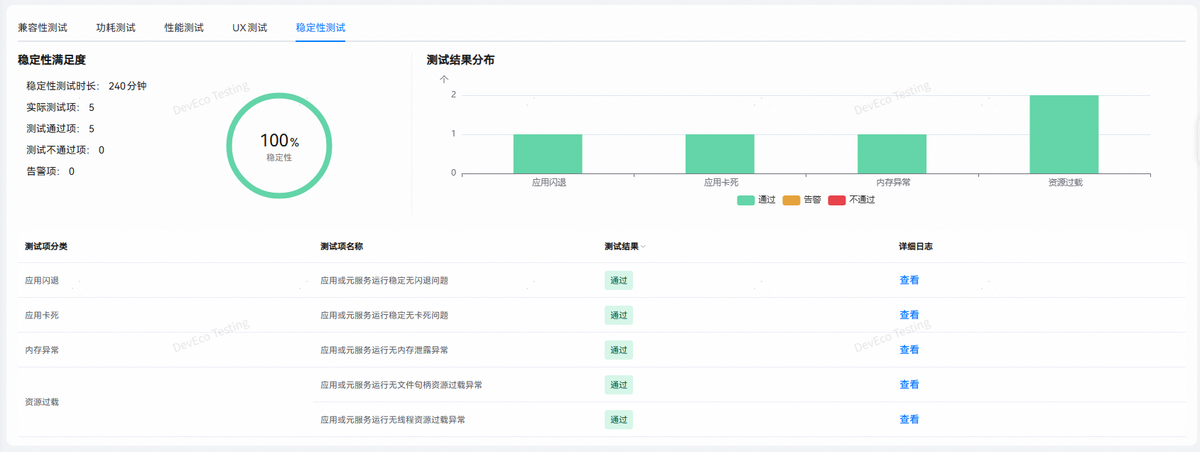Click the 100% 稳定性 progress ring

[279, 145]
